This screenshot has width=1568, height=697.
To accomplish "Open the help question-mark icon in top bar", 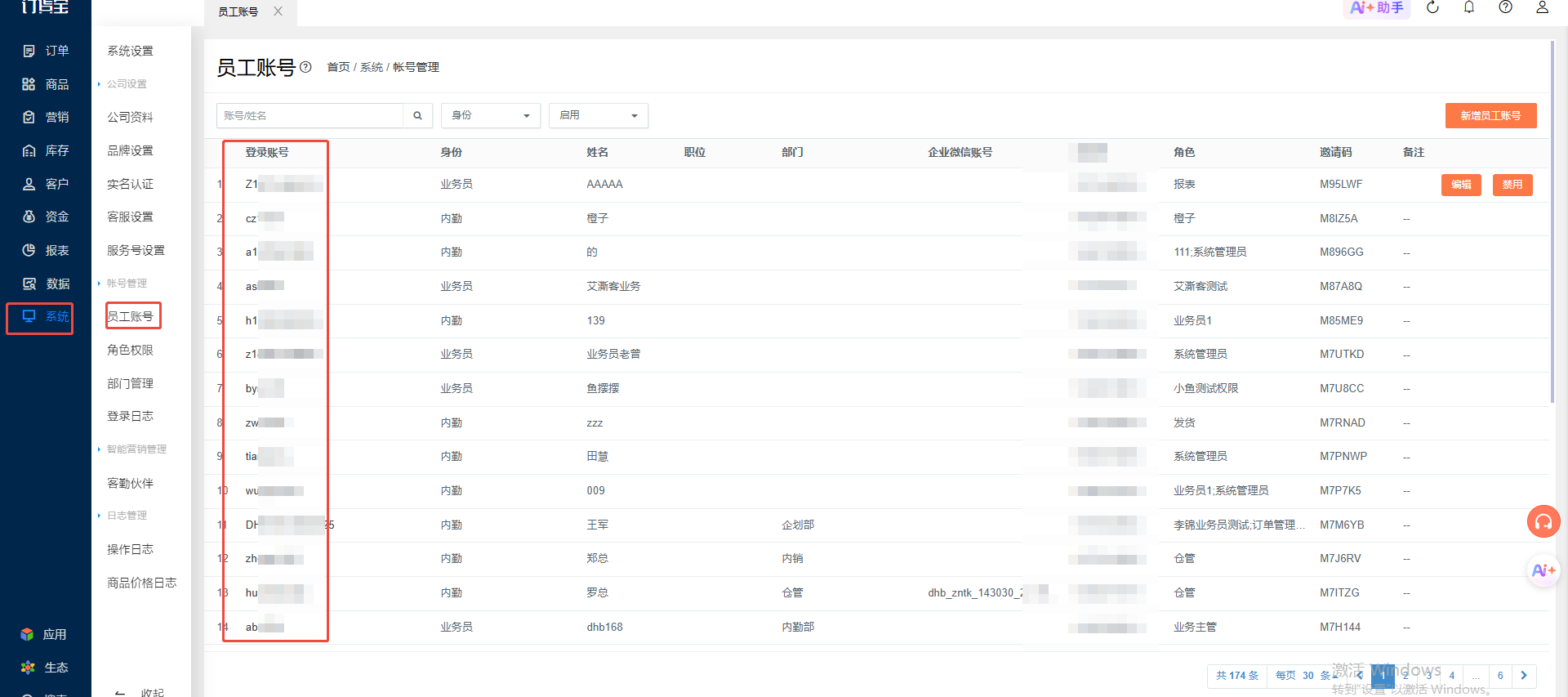I will 1506,7.
